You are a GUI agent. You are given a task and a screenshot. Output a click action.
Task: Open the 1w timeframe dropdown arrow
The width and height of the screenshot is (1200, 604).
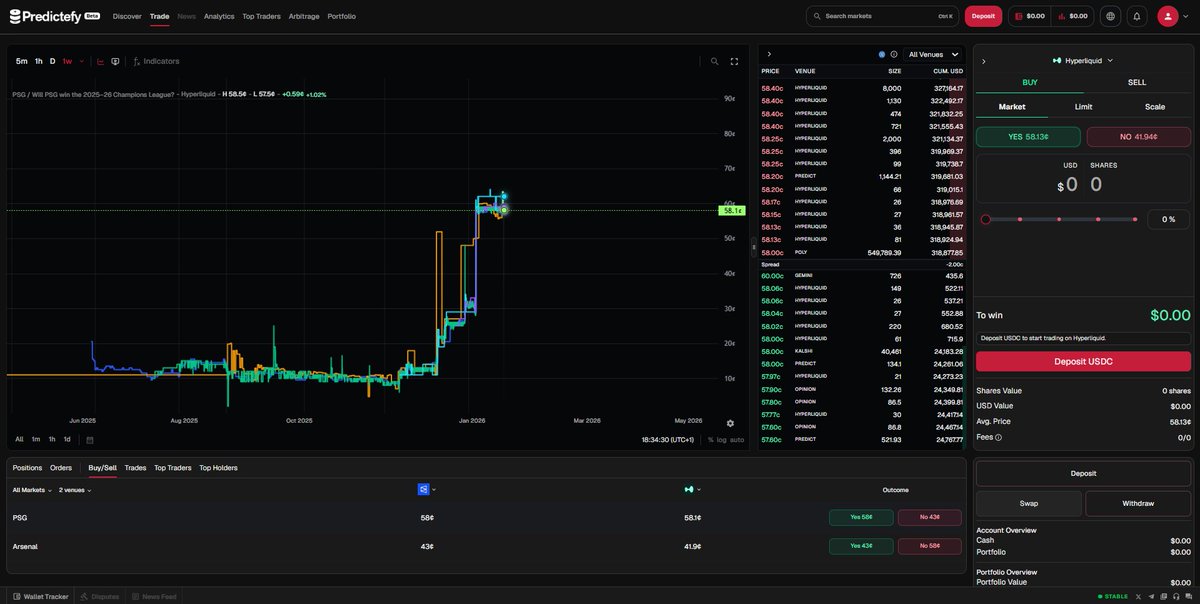[82, 61]
